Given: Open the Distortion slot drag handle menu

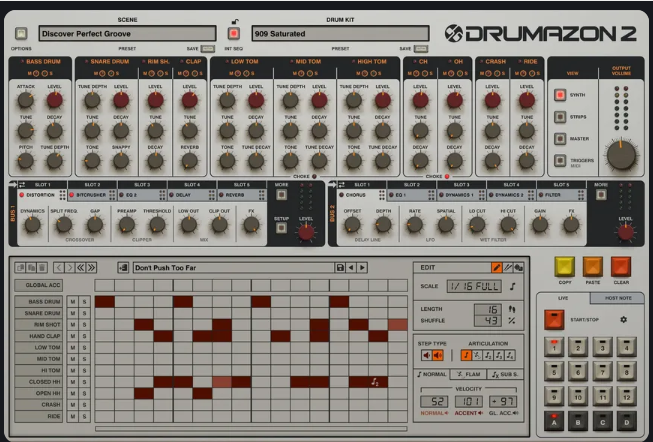Looking at the screenshot, I should [x=62, y=195].
